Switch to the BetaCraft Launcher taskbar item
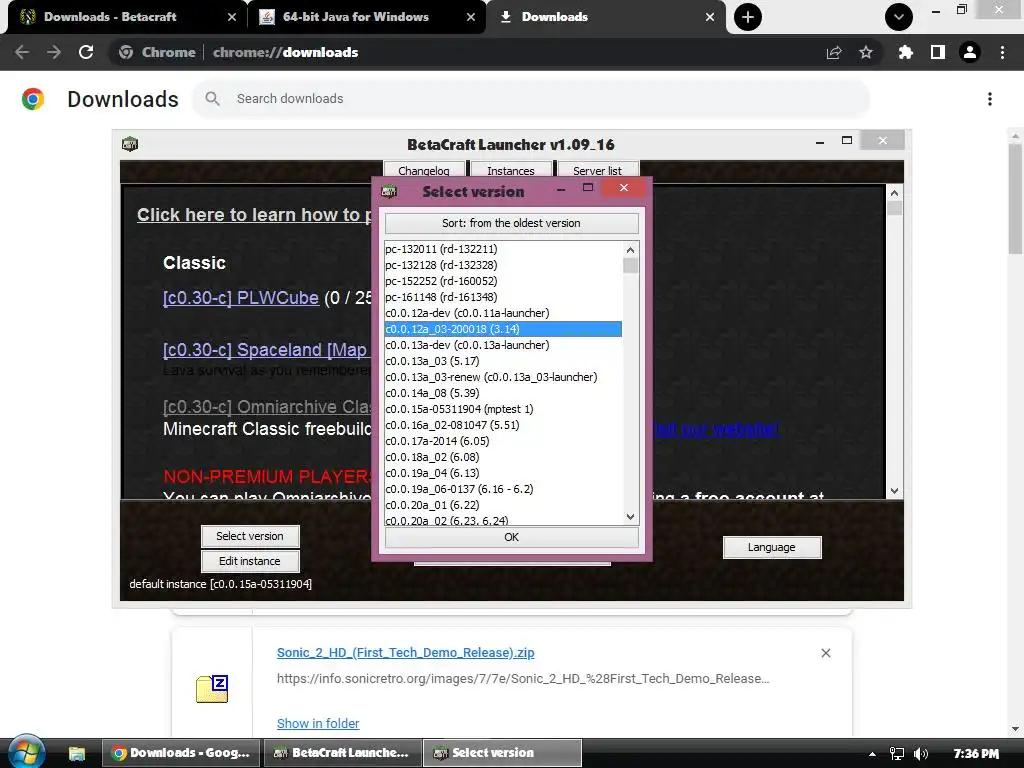This screenshot has width=1024, height=768. pyautogui.click(x=343, y=753)
